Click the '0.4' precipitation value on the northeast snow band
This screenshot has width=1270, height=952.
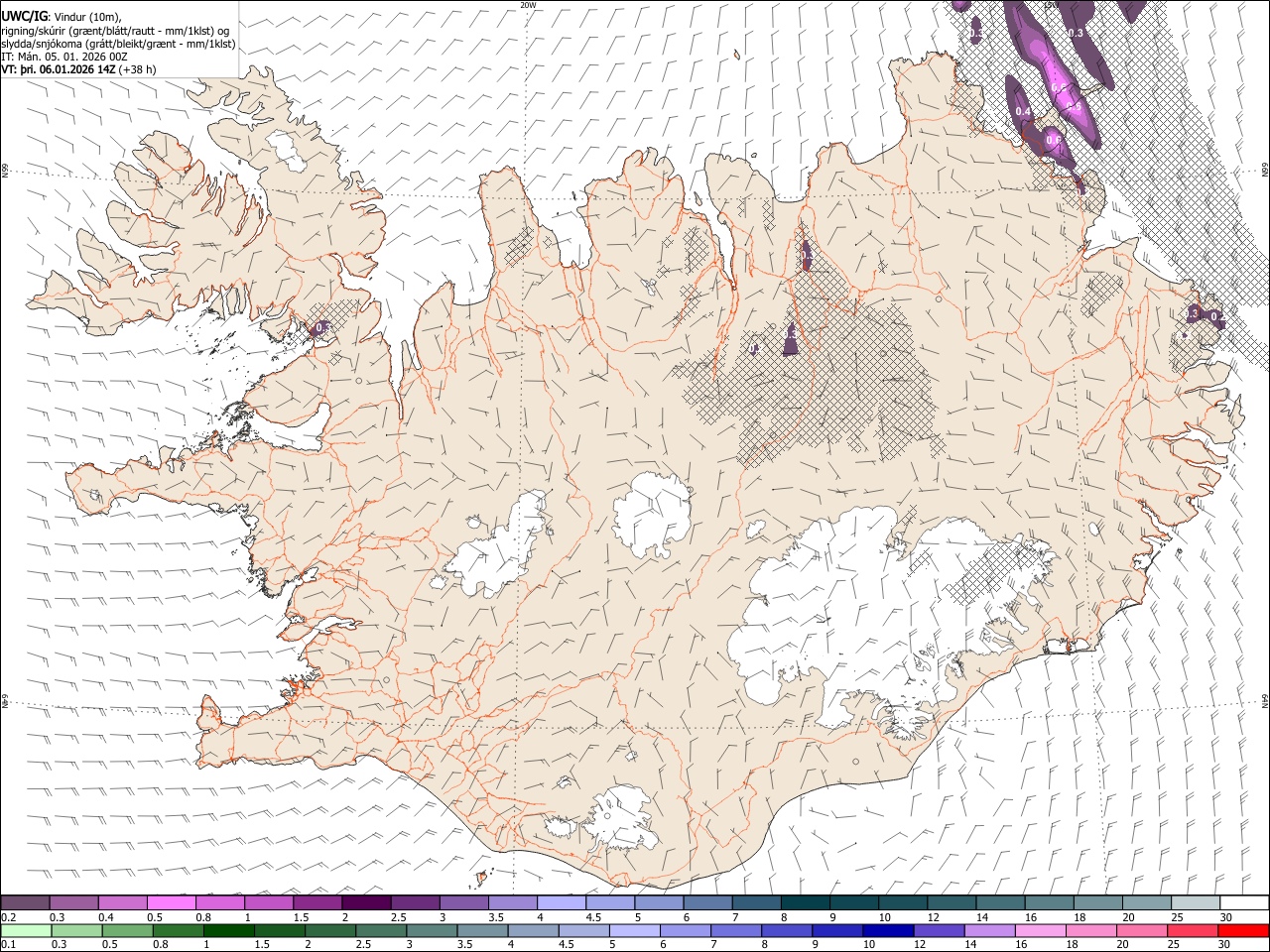[1023, 112]
